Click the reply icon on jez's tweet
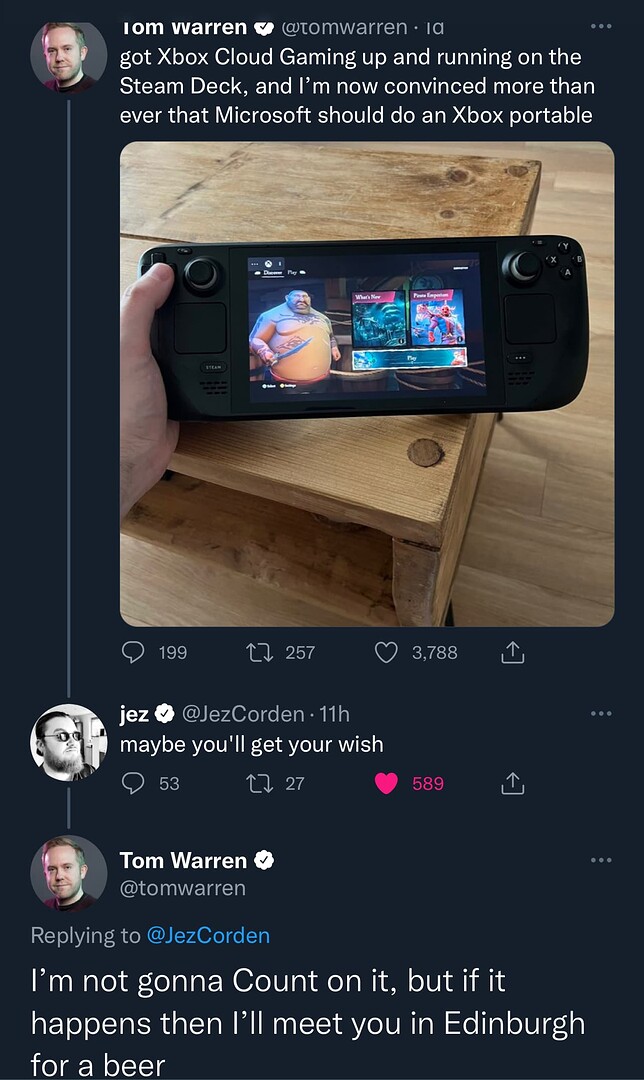Screen dimensions: 644x1080 point(132,784)
